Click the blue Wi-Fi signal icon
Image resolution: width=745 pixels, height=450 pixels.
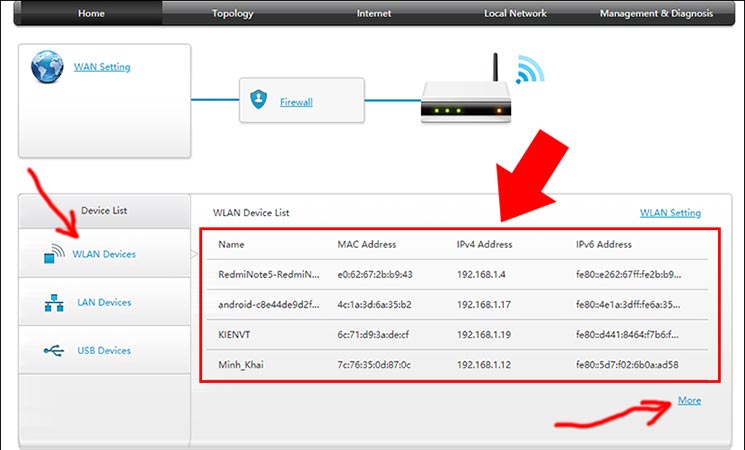coord(530,70)
